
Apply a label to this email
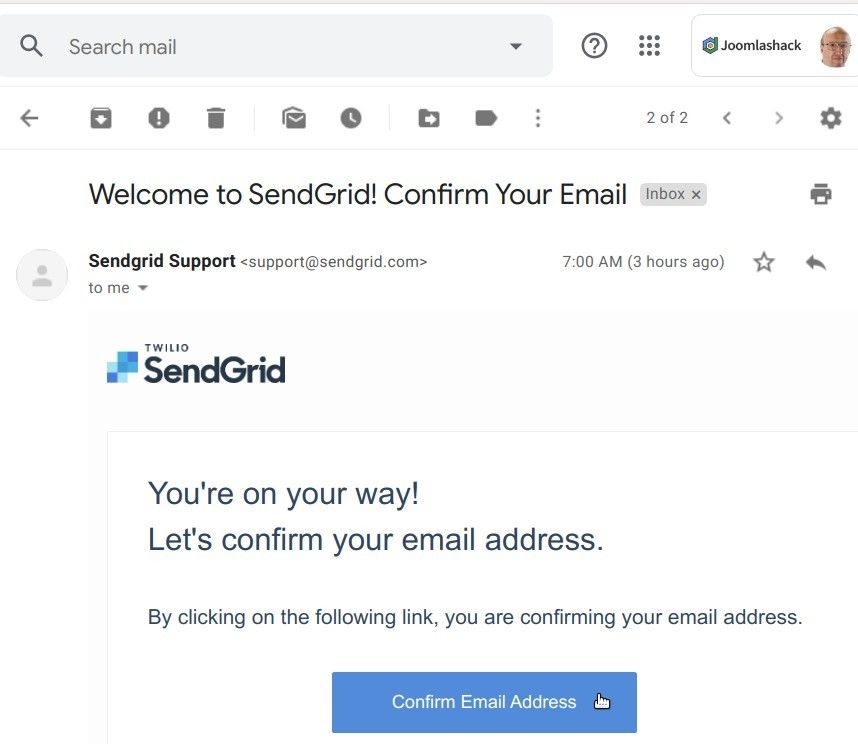(485, 117)
